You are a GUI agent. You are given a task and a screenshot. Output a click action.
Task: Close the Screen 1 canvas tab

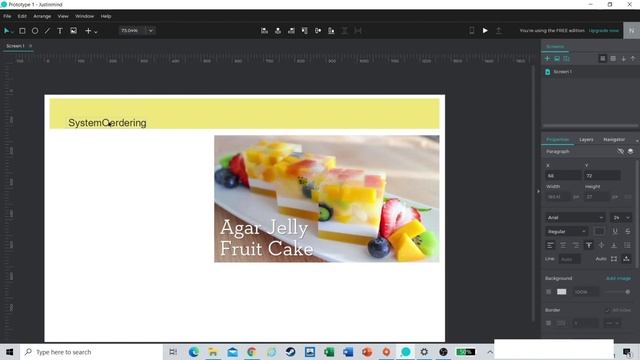tap(30, 46)
